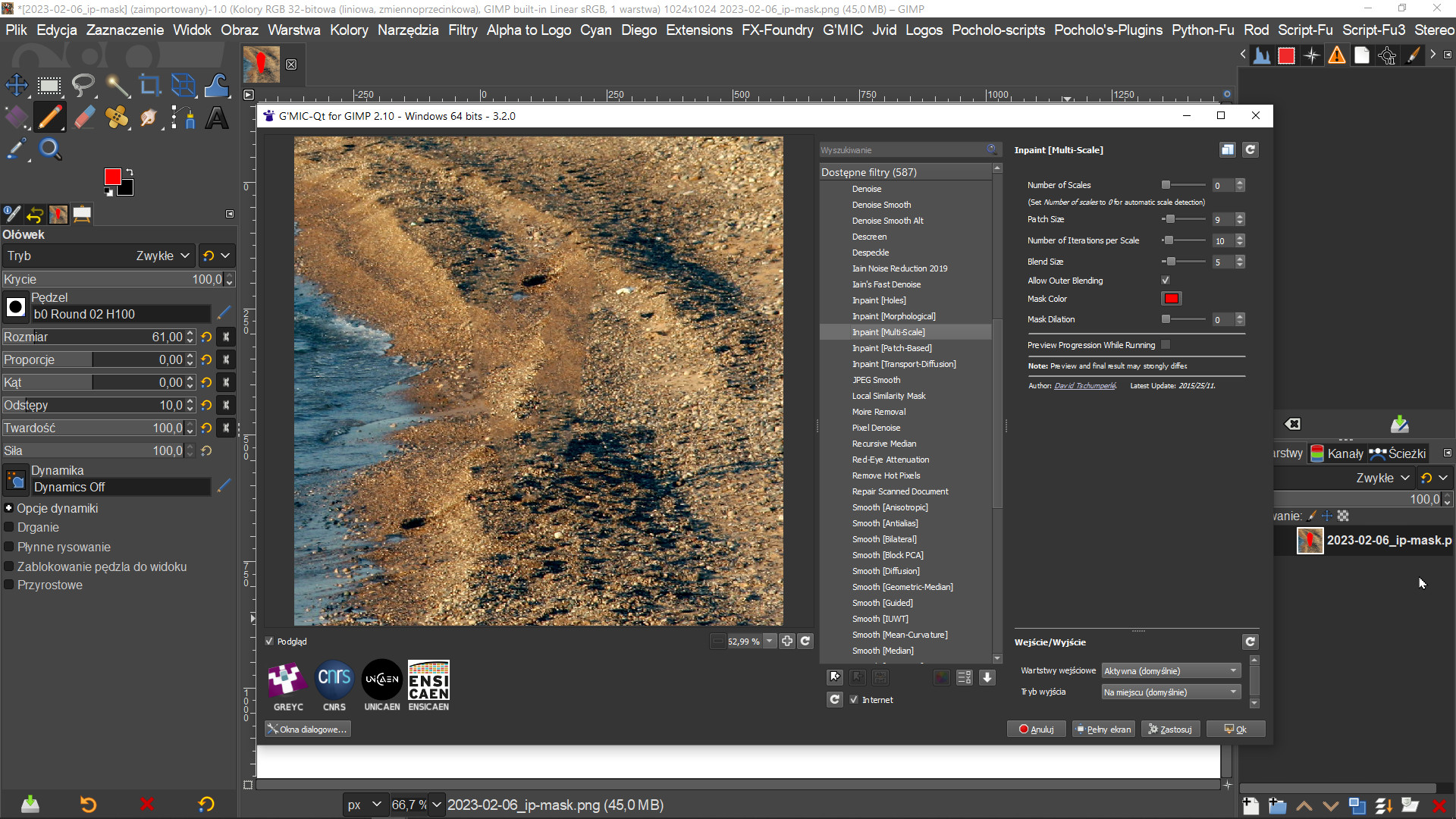The height and width of the screenshot is (819, 1456).
Task: Select the Crop tool
Action: coord(149,85)
